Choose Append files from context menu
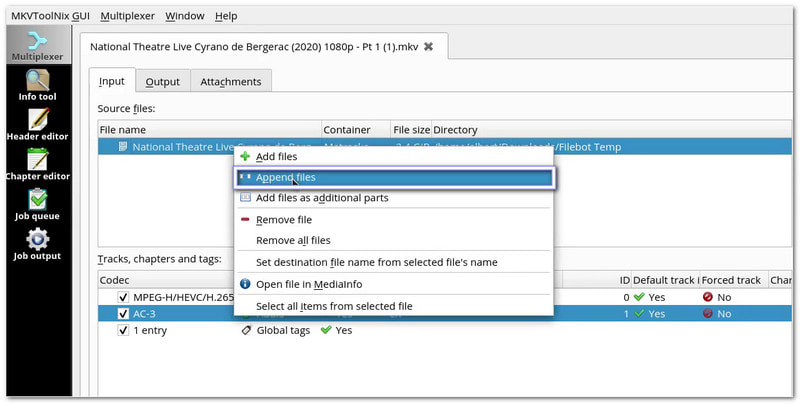The width and height of the screenshot is (800, 404). point(285,178)
